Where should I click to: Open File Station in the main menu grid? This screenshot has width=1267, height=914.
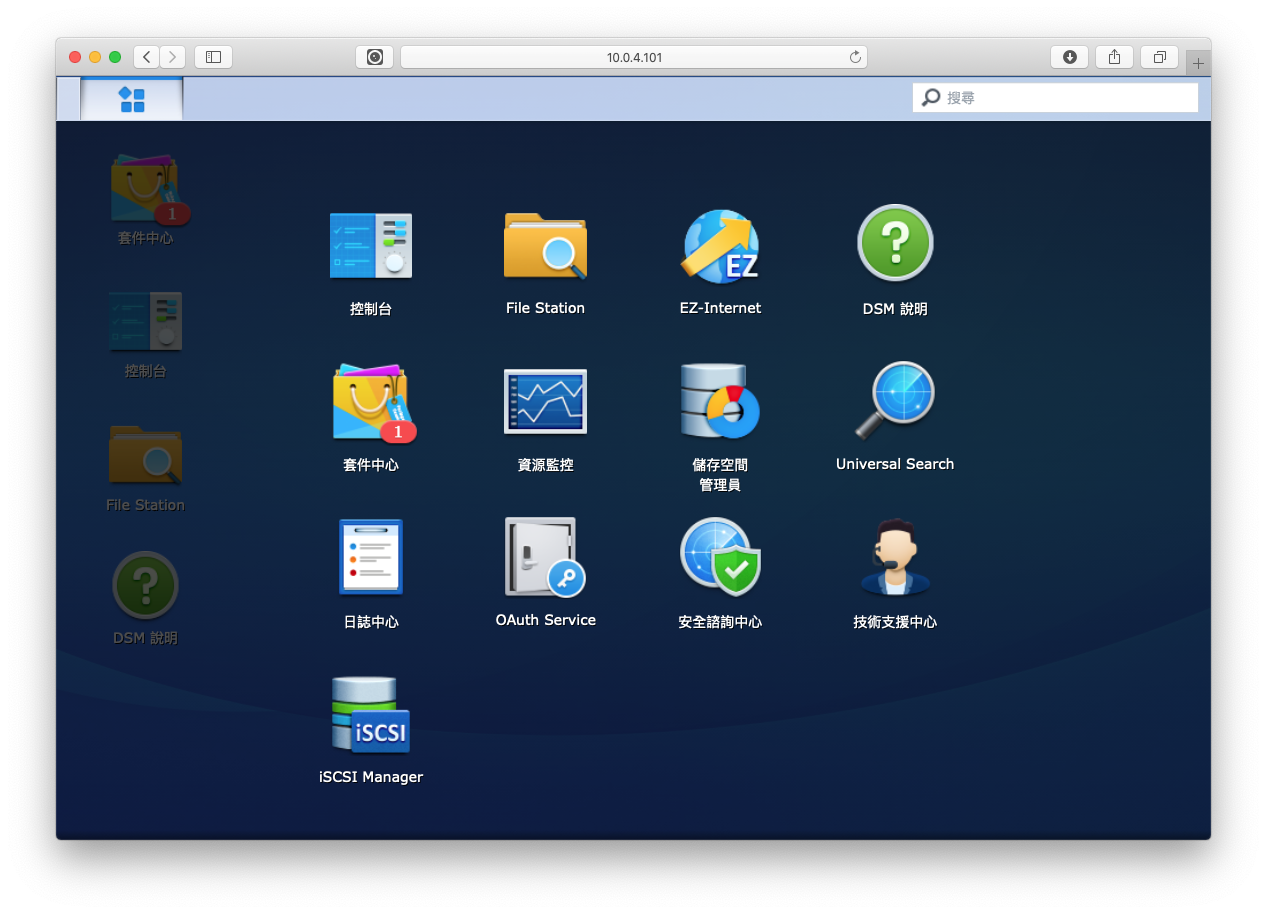[545, 246]
